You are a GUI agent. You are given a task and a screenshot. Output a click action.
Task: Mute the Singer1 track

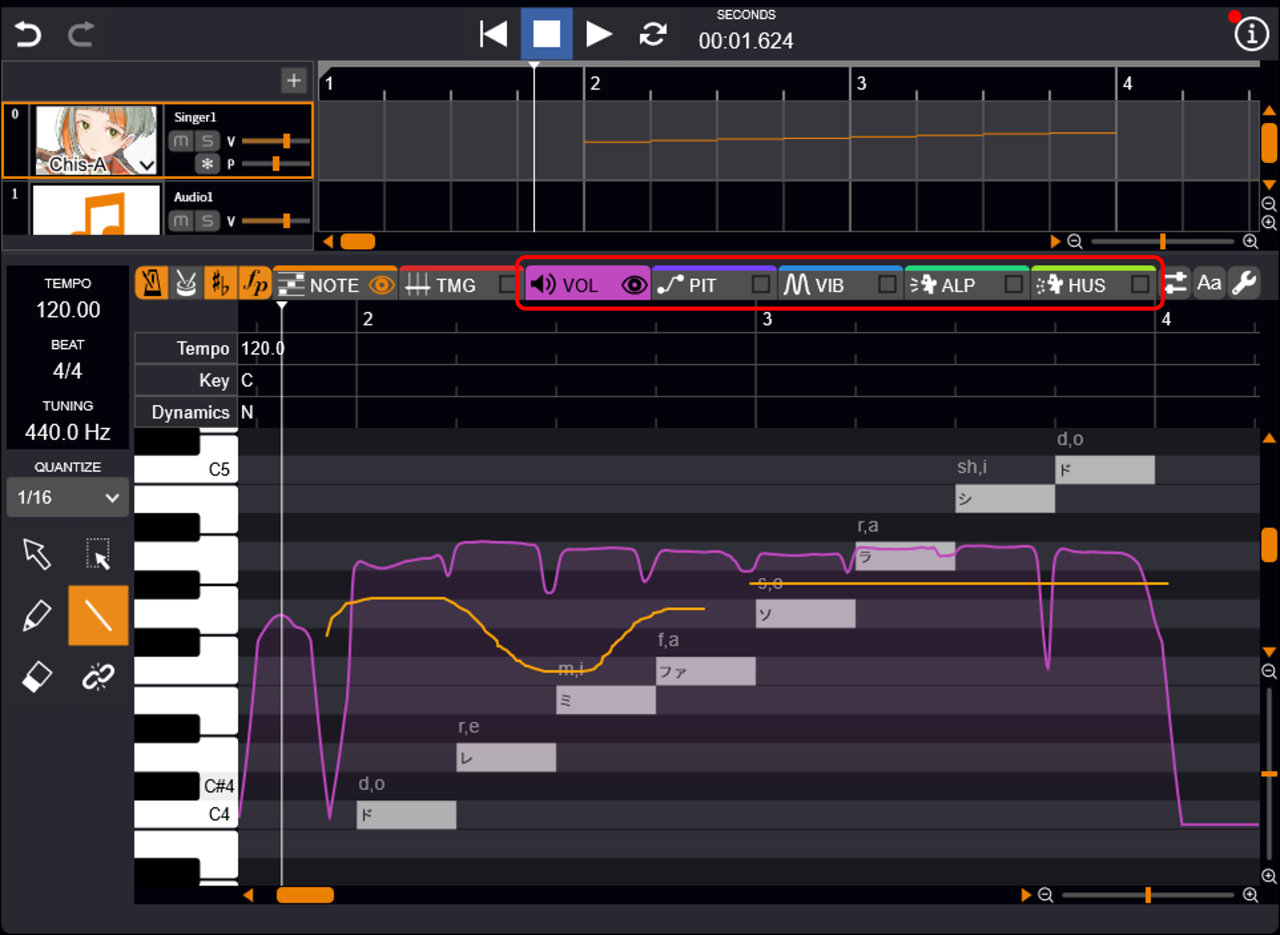click(x=180, y=141)
